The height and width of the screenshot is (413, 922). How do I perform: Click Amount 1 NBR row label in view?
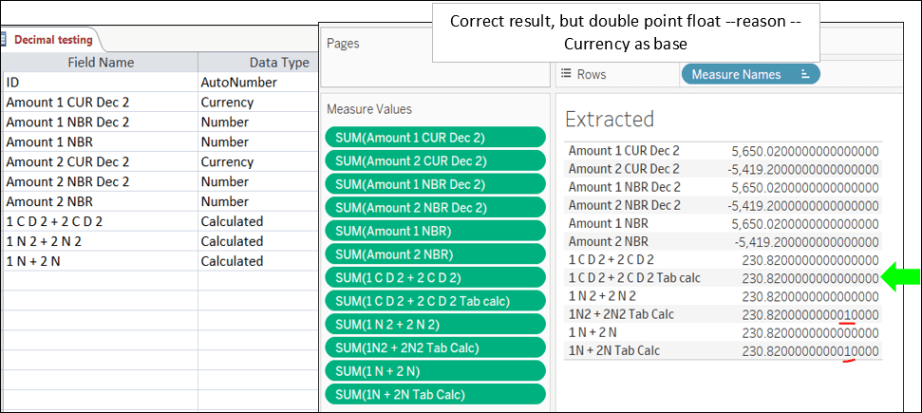pos(609,223)
